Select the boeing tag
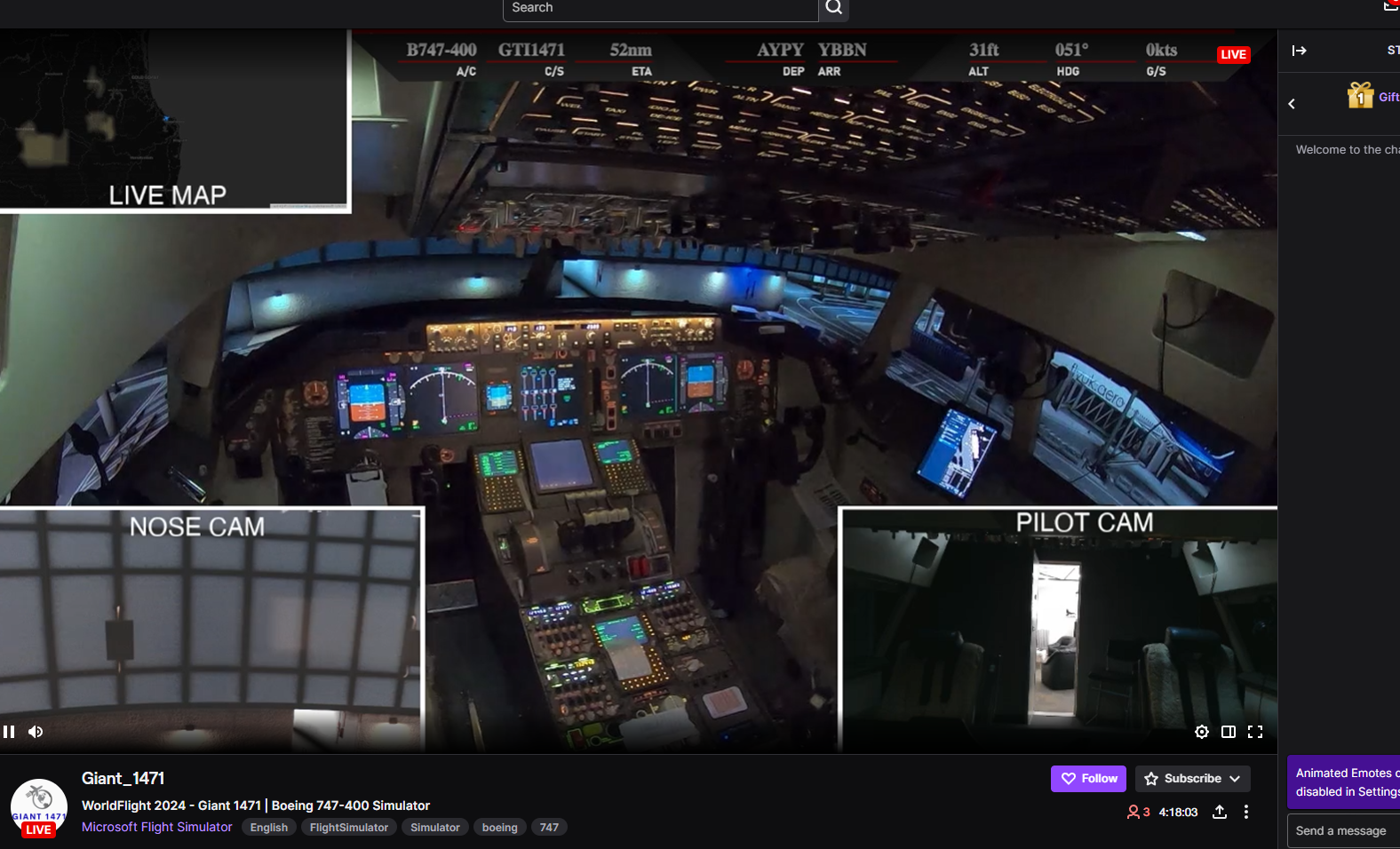Image resolution: width=1400 pixels, height=849 pixels. pos(499,828)
